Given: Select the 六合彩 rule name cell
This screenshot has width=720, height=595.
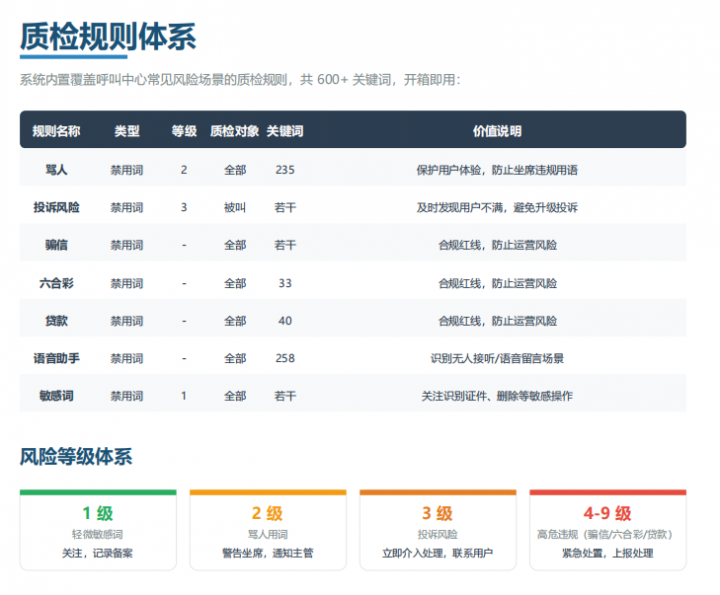Looking at the screenshot, I should pos(56,283).
